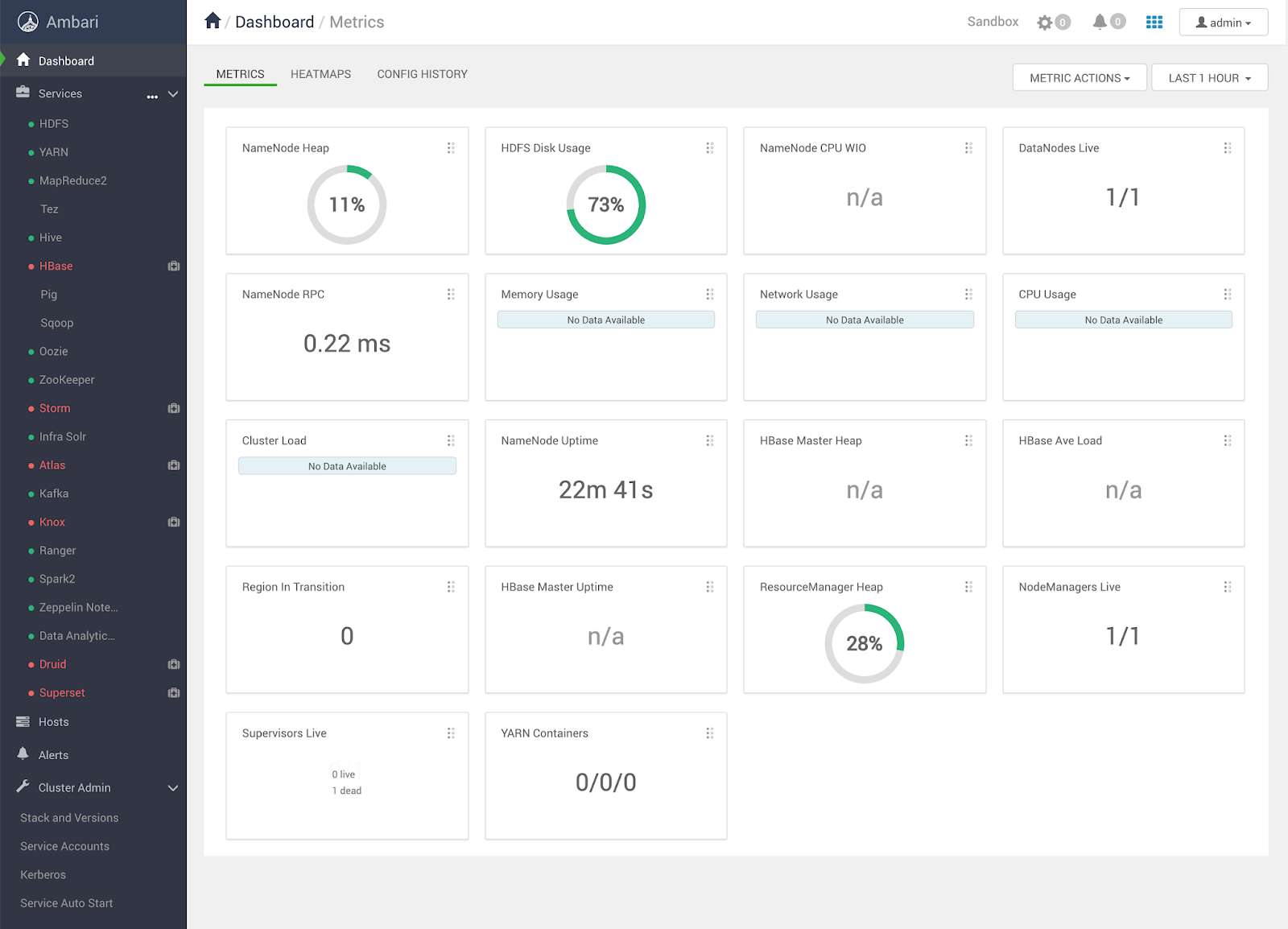Open the Metric Actions dropdown
The width and height of the screenshot is (1288, 929).
point(1080,78)
